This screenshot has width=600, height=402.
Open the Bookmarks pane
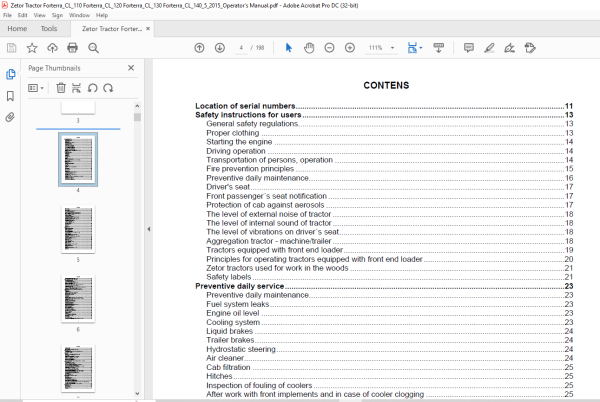click(10, 96)
